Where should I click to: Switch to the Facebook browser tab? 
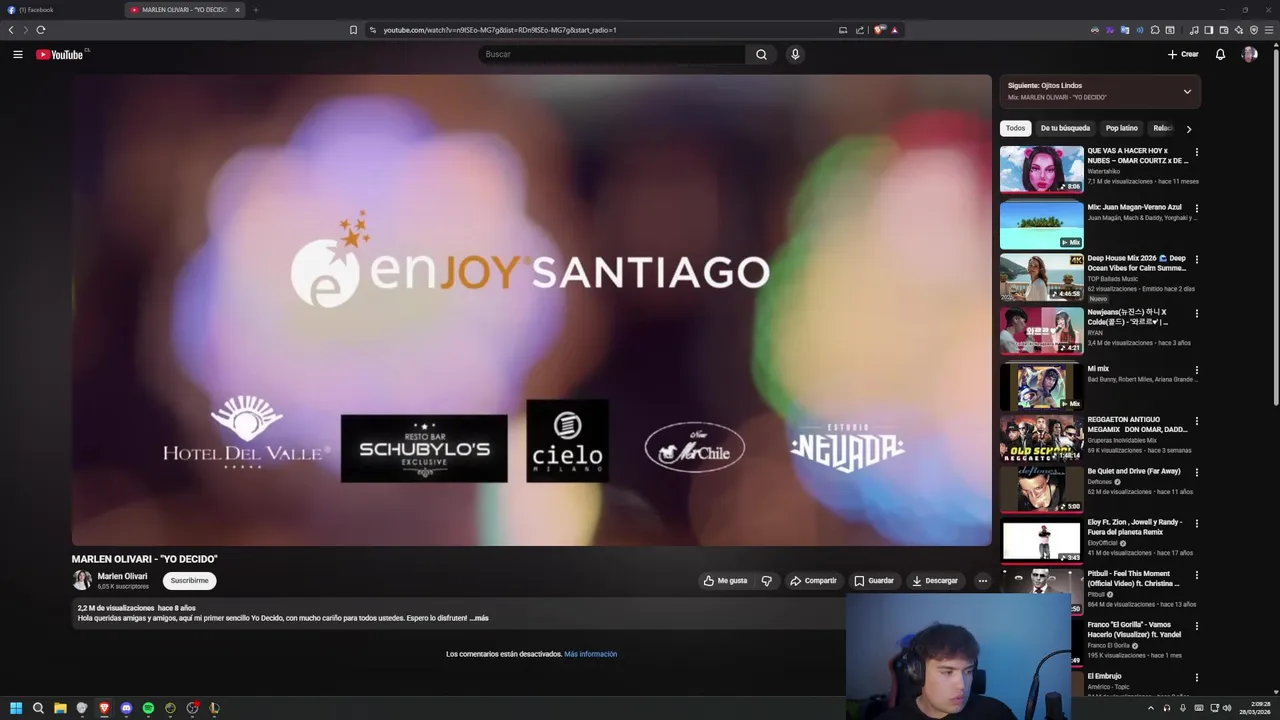tap(60, 10)
